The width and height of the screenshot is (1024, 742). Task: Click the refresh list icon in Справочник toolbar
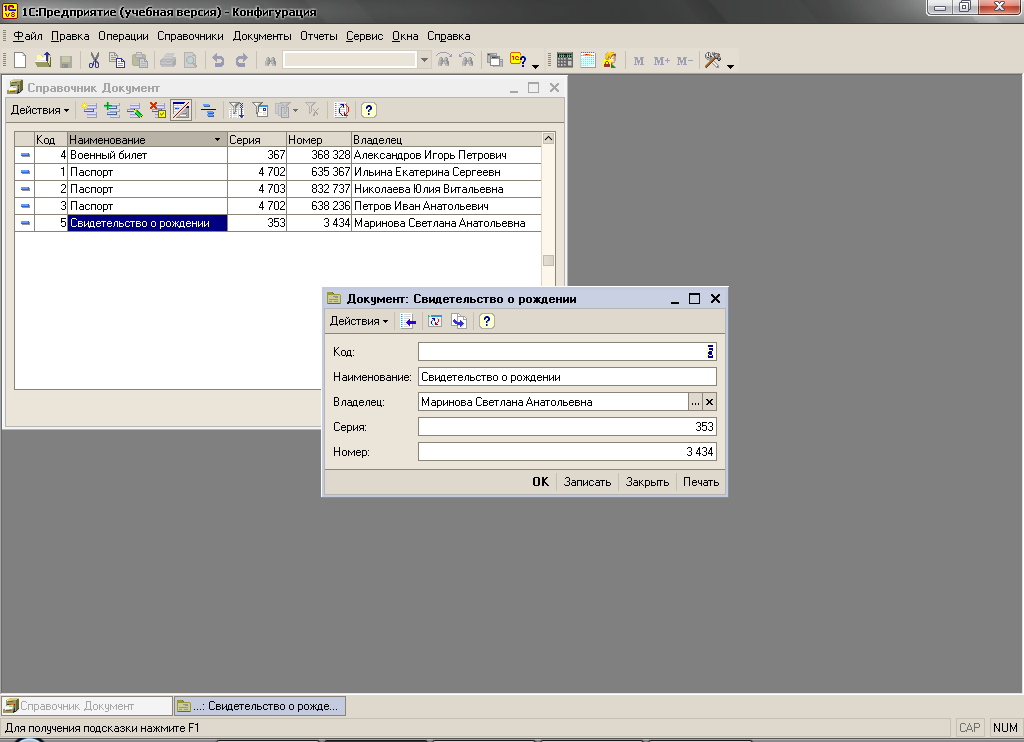pos(342,110)
